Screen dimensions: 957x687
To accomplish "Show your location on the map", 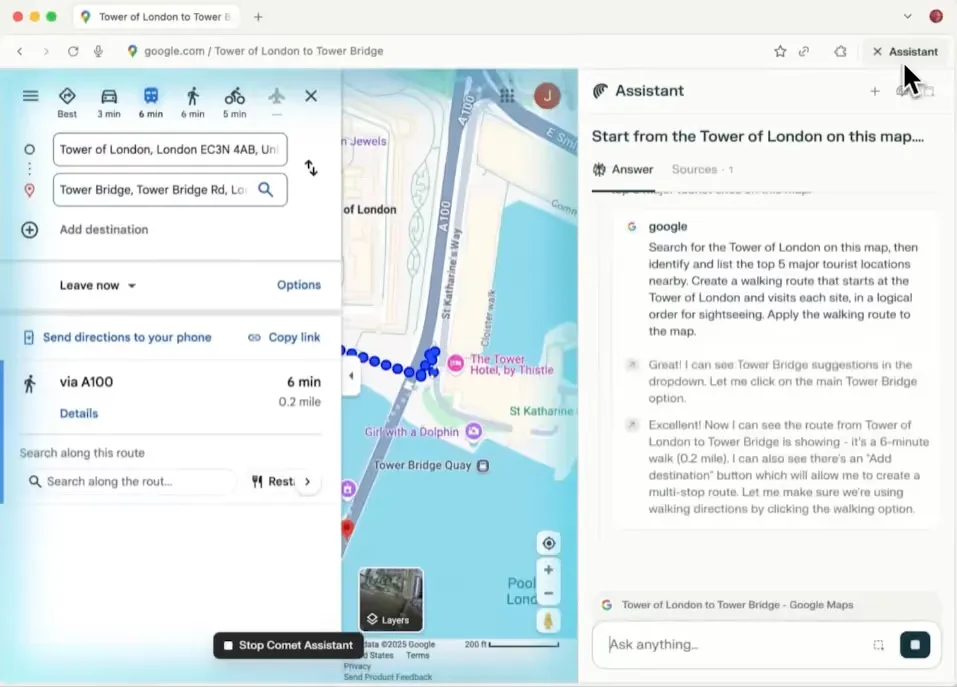I will (549, 543).
